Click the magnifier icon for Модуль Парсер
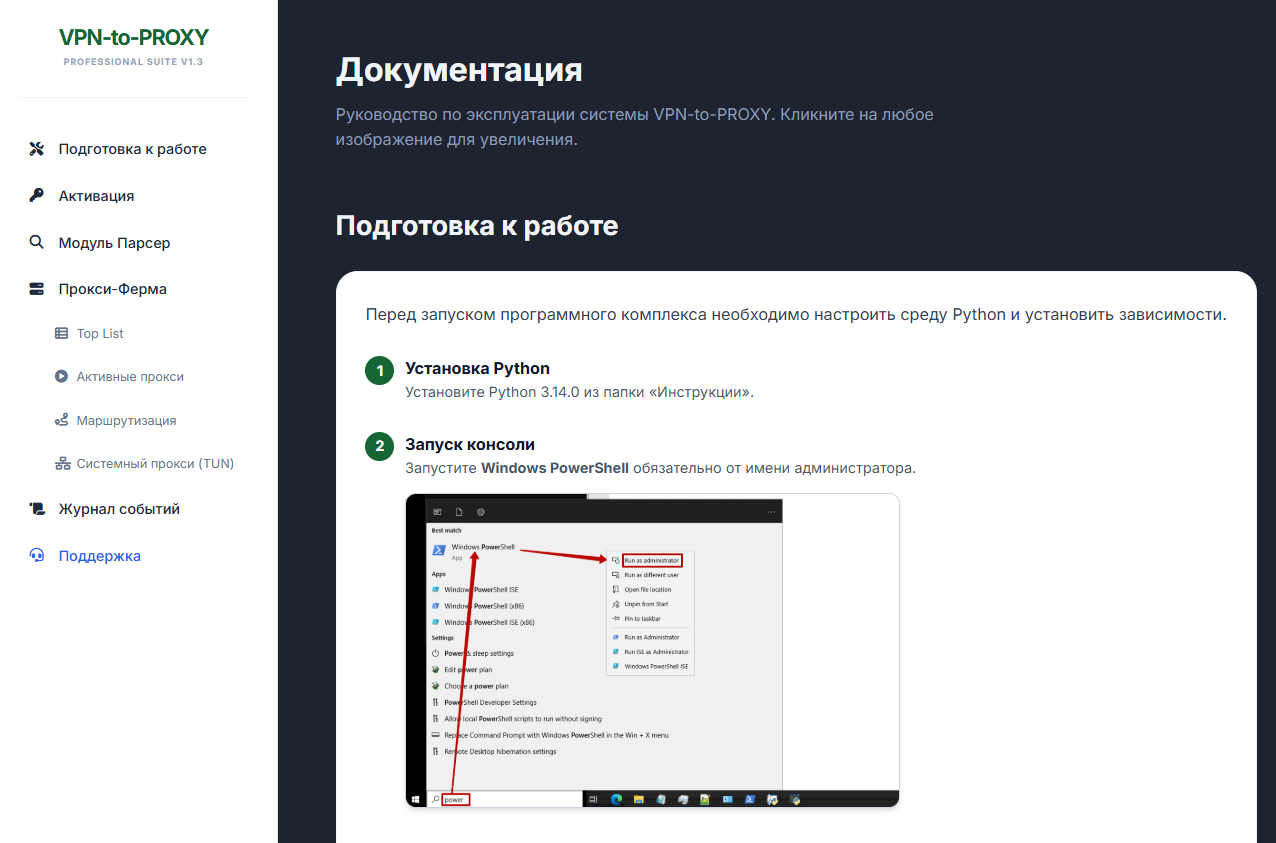The width and height of the screenshot is (1276, 843). (37, 243)
